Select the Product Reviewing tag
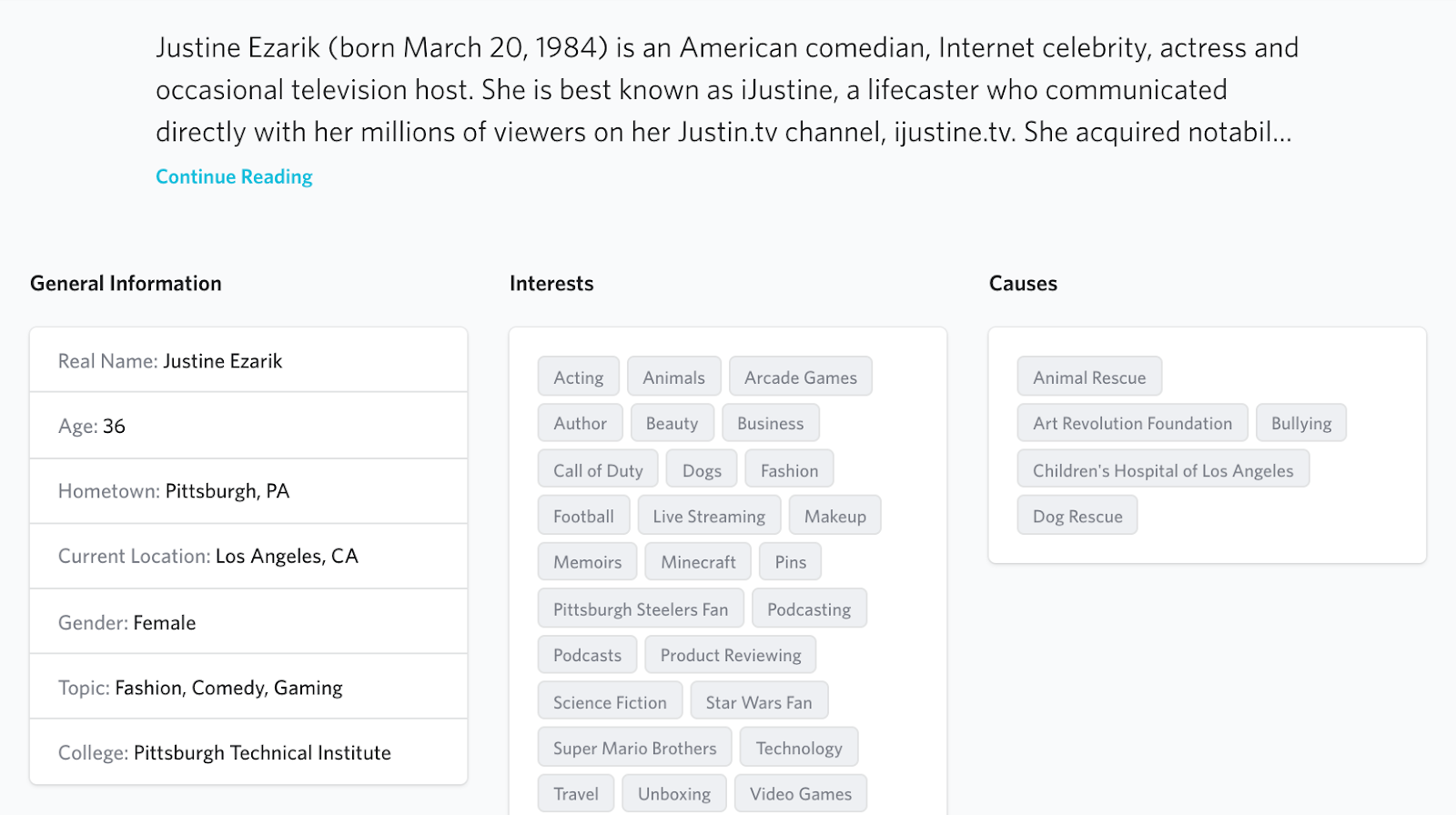This screenshot has width=1456, height=815. [x=730, y=655]
